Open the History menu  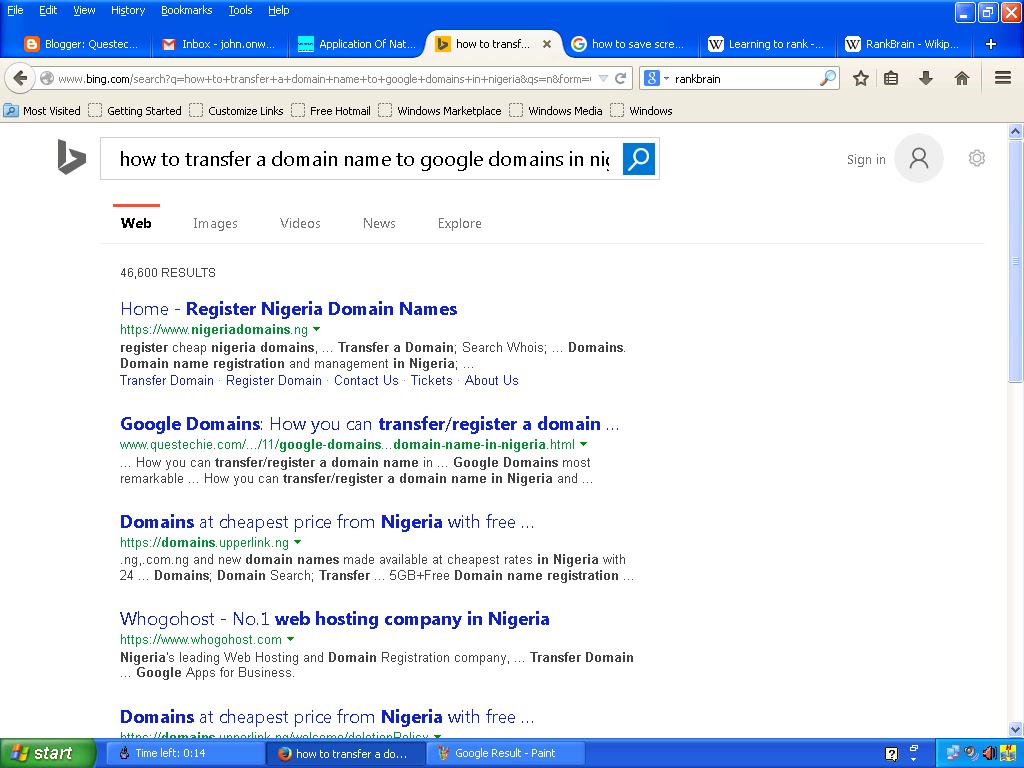click(x=128, y=10)
